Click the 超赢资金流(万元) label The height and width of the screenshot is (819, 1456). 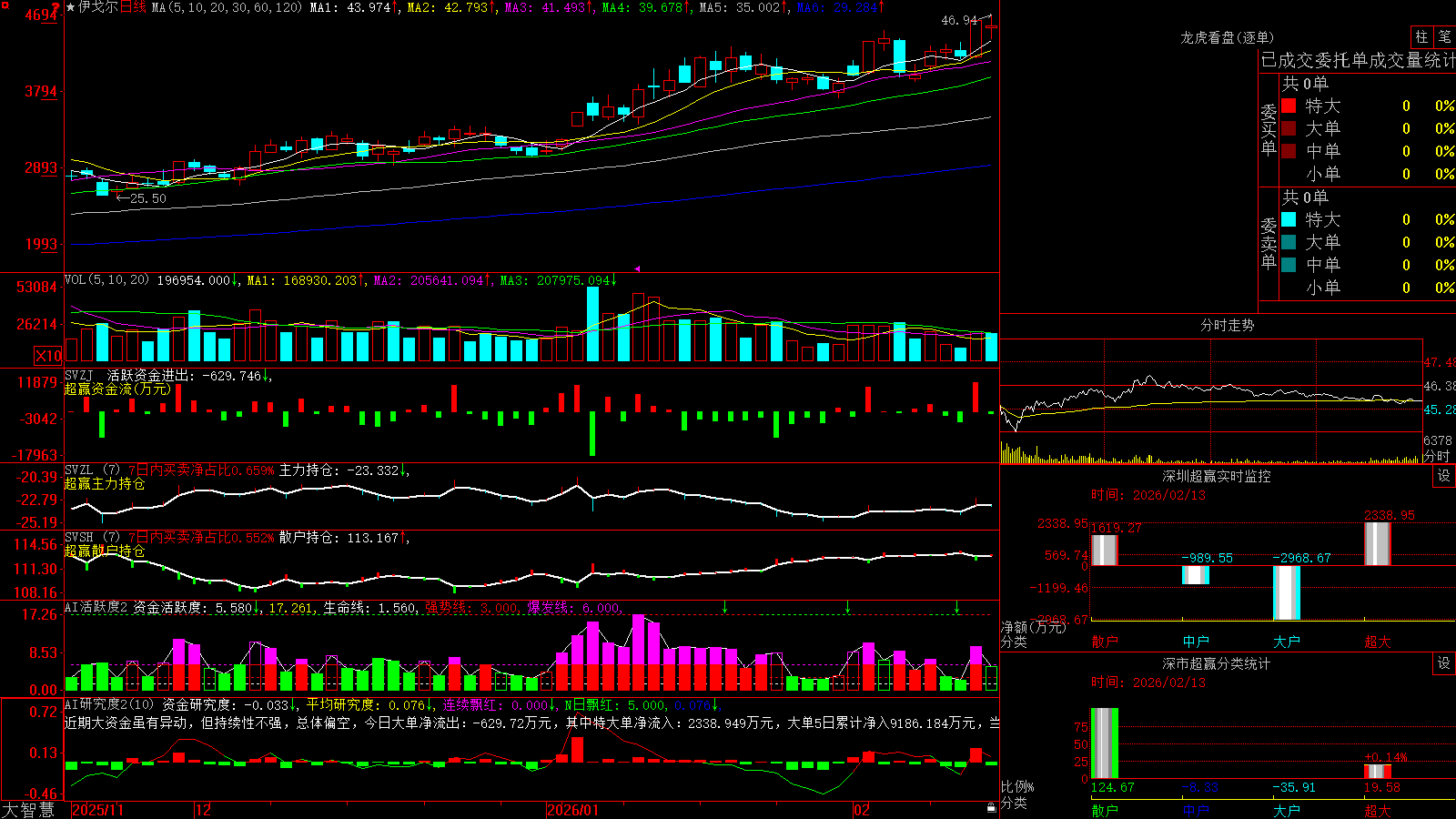tap(117, 389)
